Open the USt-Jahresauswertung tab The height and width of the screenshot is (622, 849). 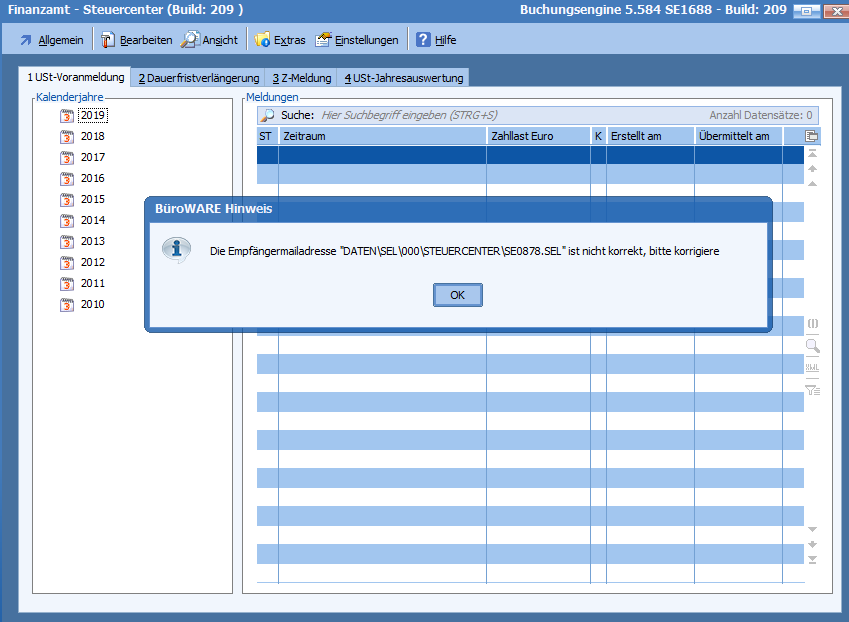click(403, 78)
